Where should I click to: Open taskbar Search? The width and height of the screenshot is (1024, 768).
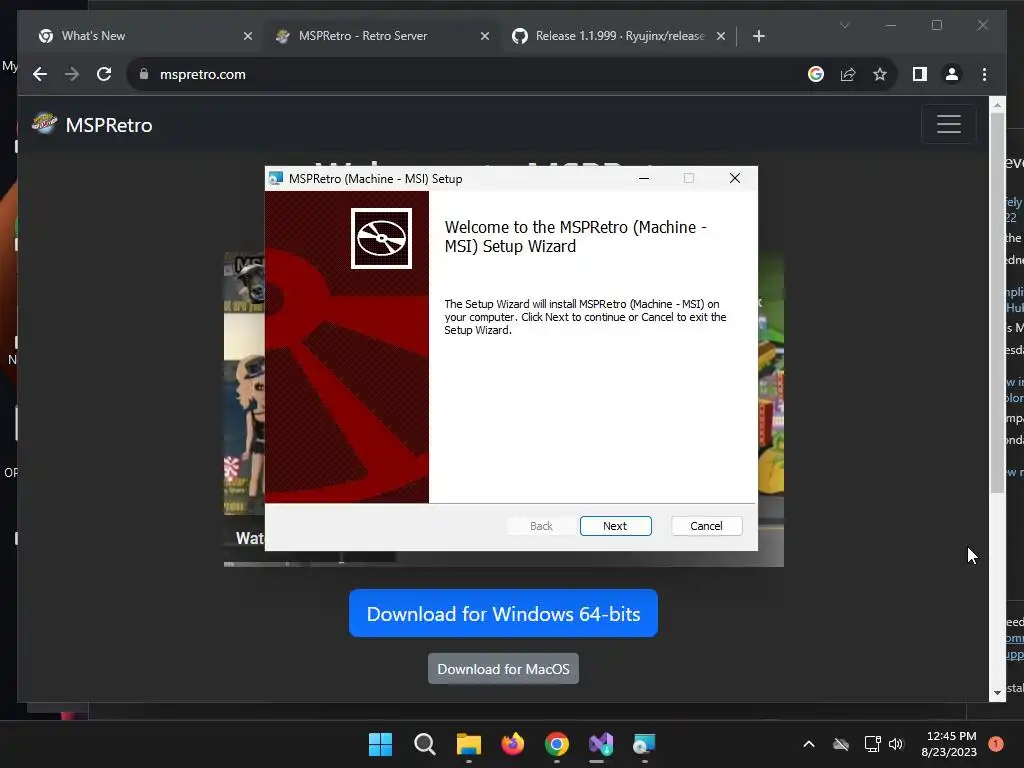tap(424, 744)
